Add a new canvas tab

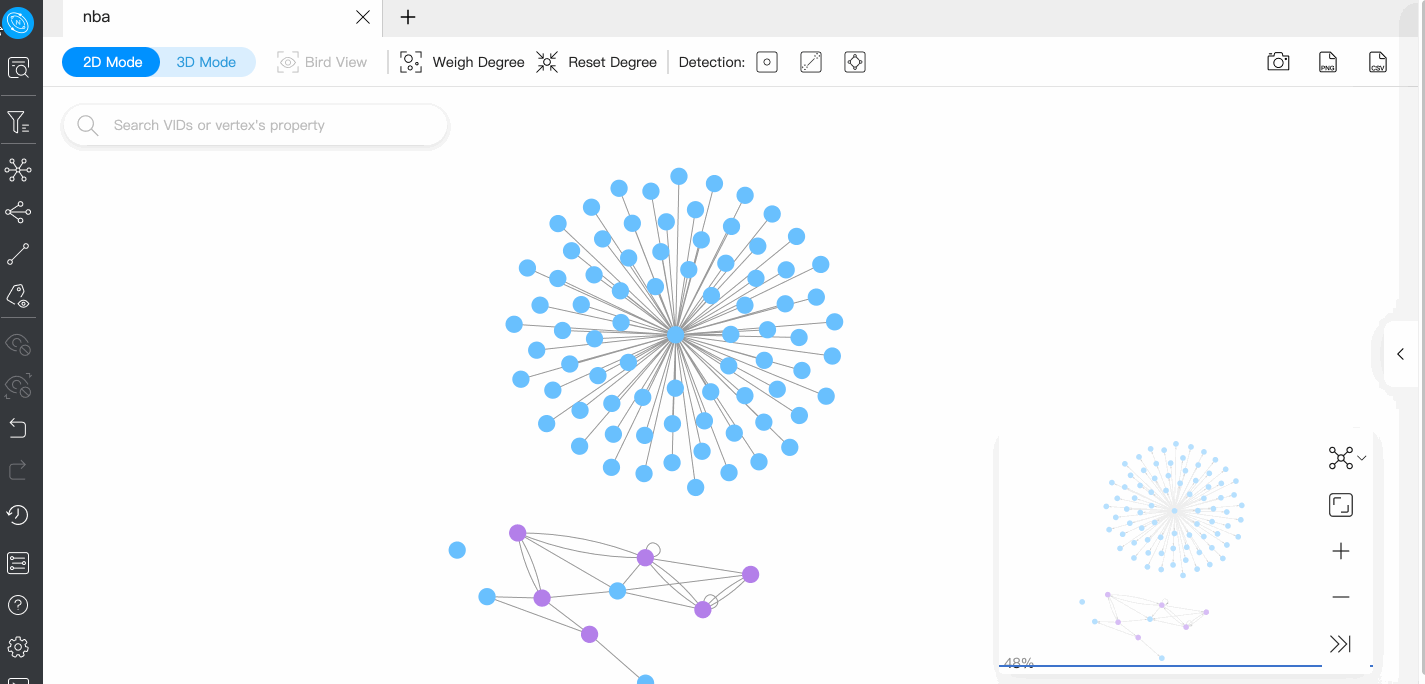coord(408,17)
